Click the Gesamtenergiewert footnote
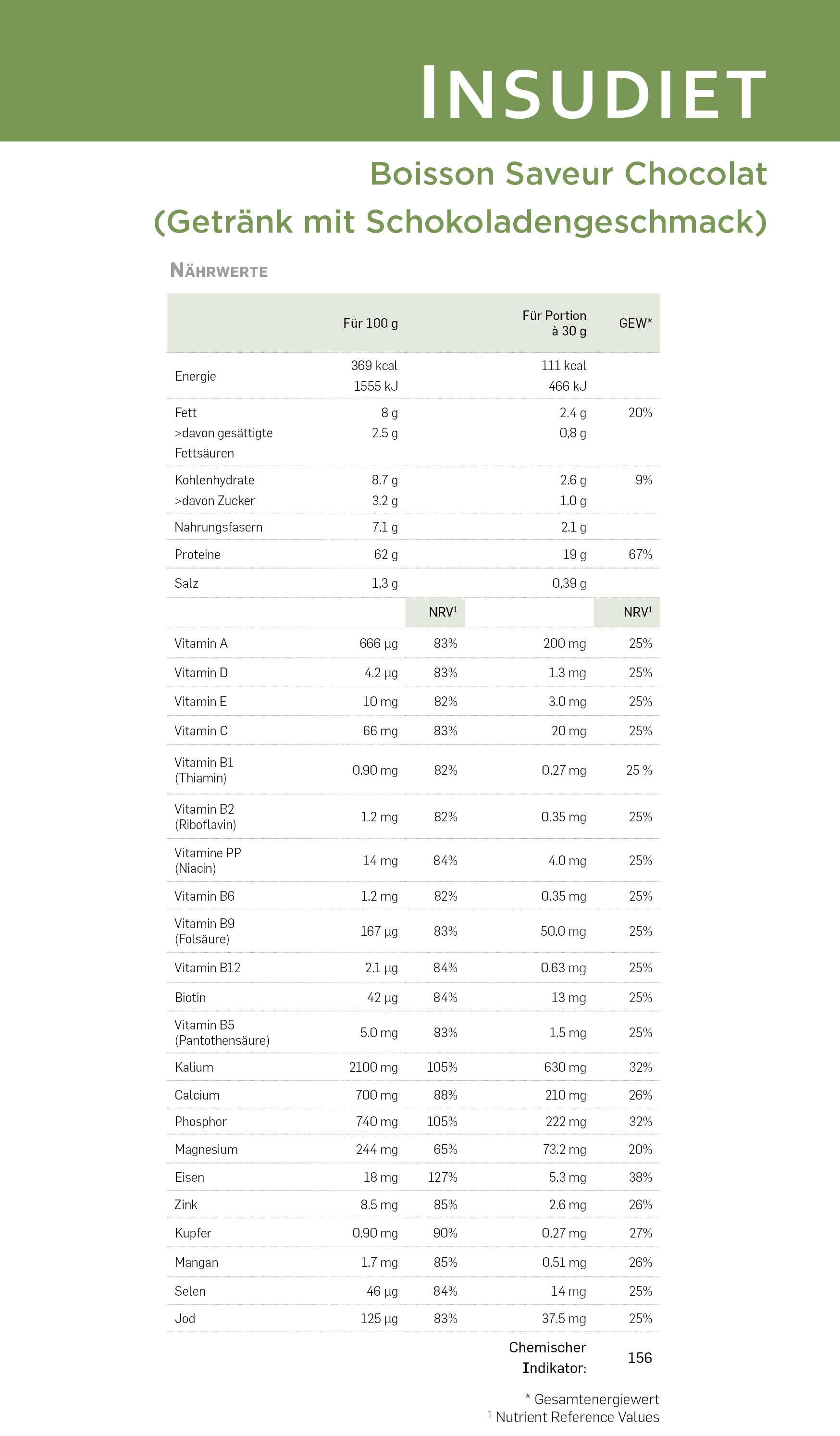The image size is (840, 1436). click(592, 1399)
